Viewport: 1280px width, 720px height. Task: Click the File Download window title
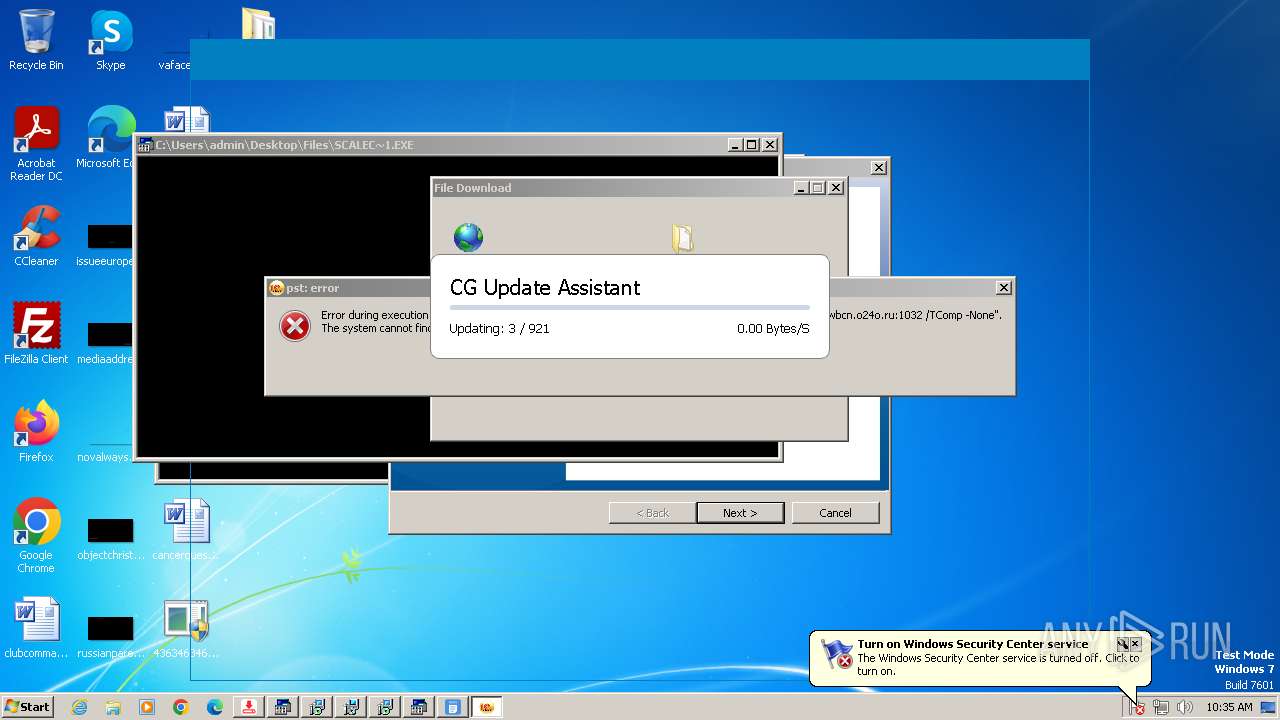472,188
